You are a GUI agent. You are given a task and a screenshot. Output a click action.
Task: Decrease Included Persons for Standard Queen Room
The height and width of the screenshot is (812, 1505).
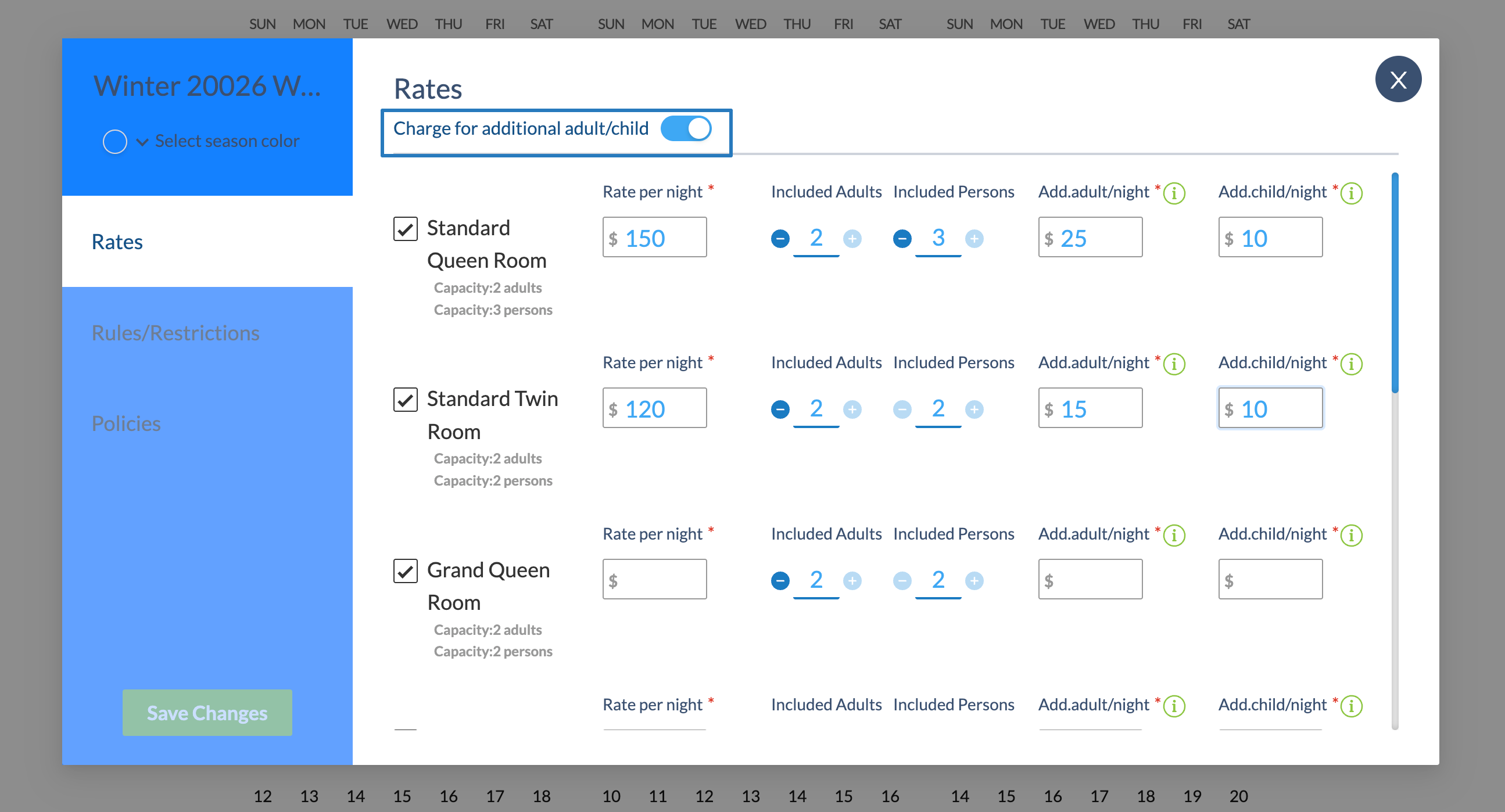click(x=902, y=238)
